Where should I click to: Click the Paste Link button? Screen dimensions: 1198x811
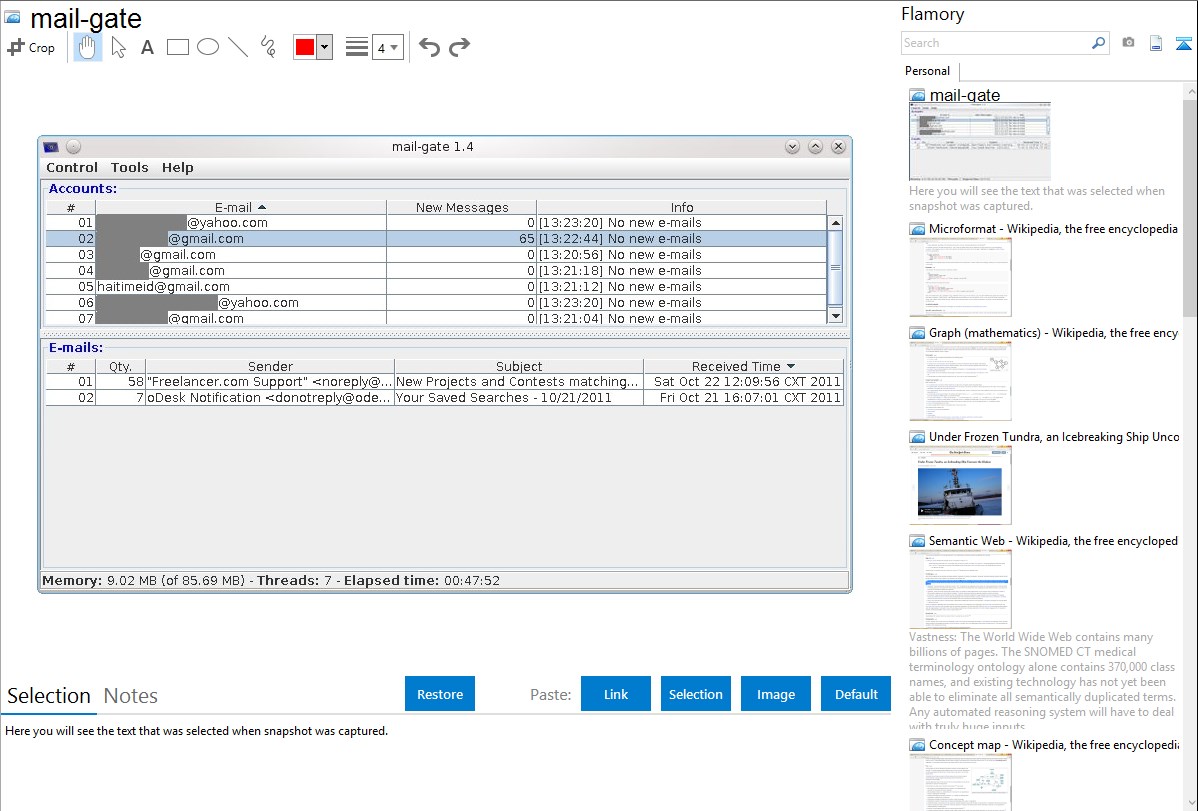[x=616, y=694]
